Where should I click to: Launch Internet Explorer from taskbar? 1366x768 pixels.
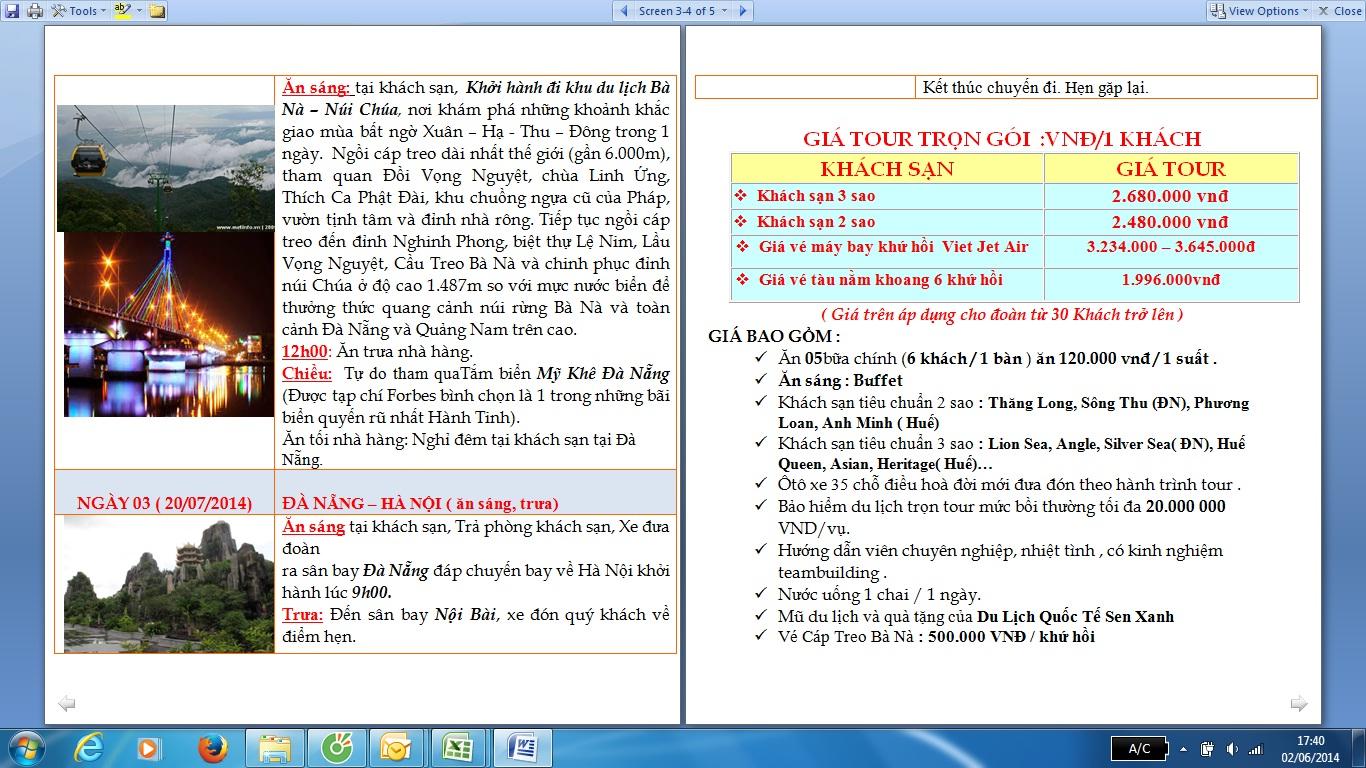pyautogui.click(x=89, y=748)
